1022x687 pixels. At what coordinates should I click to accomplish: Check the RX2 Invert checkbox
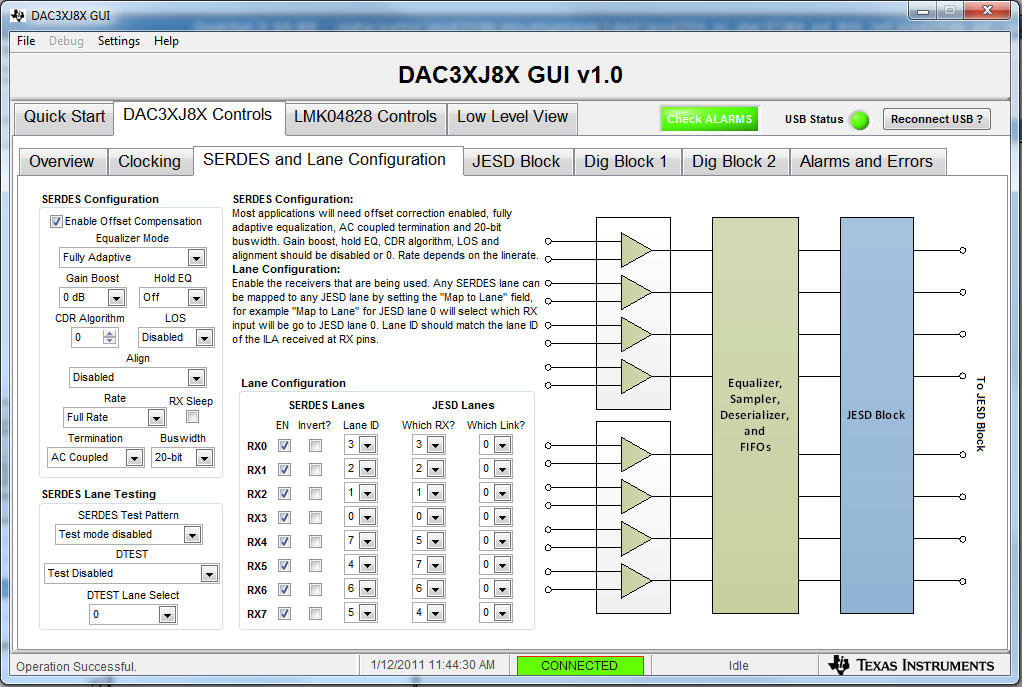coord(315,493)
